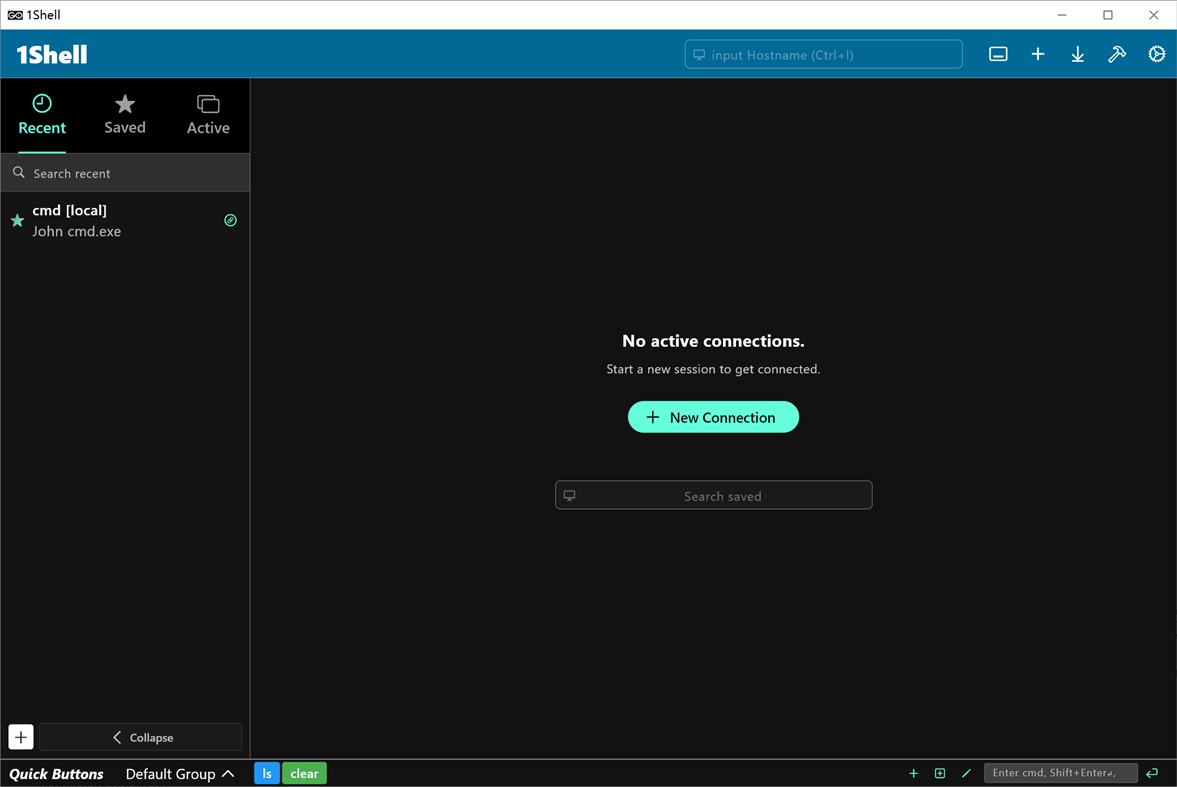Switch to the Saved tab
The width and height of the screenshot is (1177, 787).
tap(125, 115)
